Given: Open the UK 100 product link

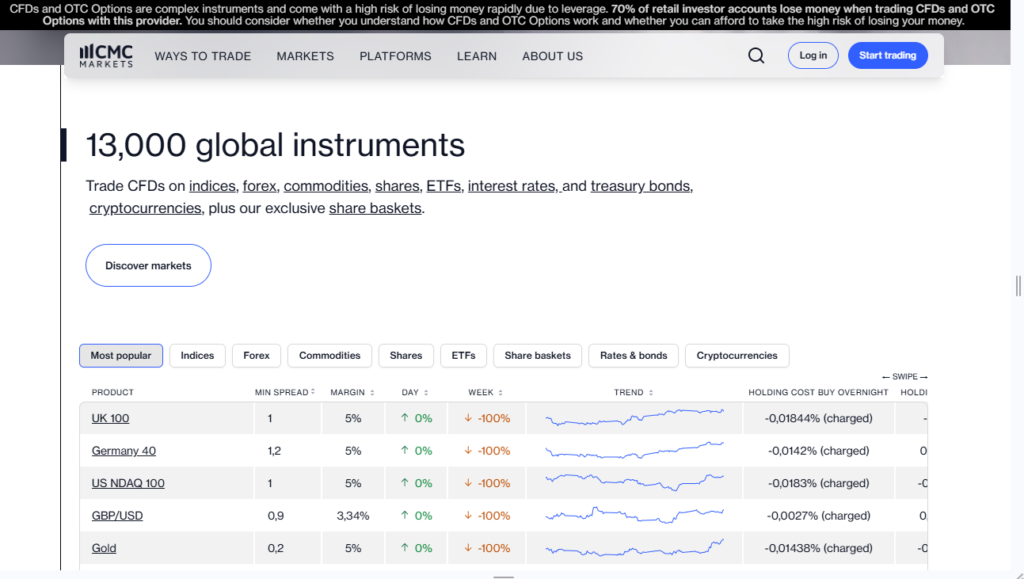Looking at the screenshot, I should pos(110,418).
